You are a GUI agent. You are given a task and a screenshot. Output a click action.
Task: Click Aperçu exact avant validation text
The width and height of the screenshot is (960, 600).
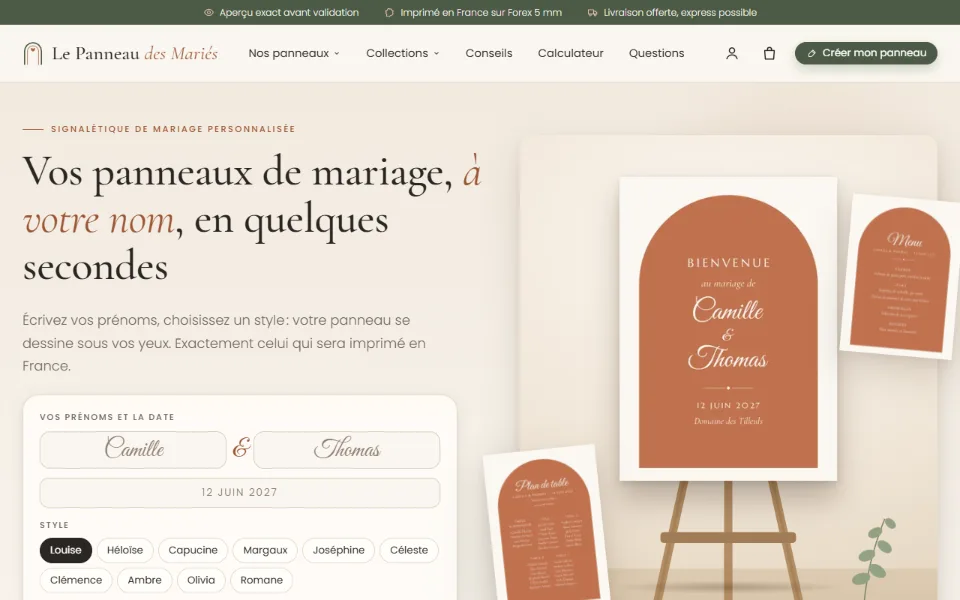pos(289,12)
